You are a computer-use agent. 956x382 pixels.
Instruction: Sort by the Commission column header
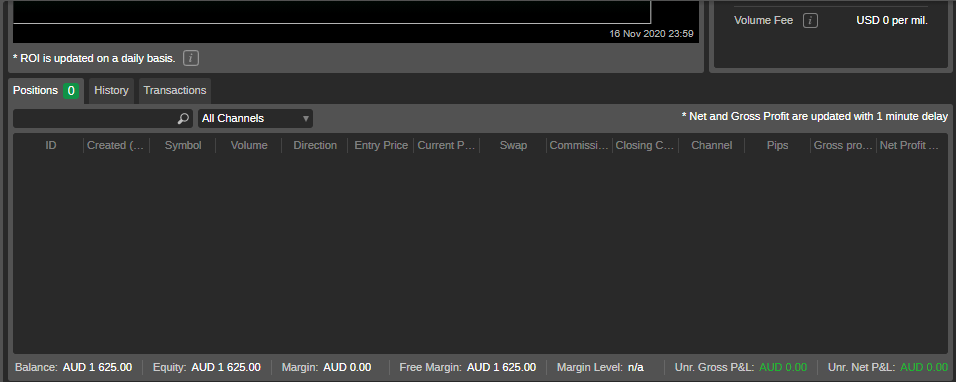tap(579, 146)
